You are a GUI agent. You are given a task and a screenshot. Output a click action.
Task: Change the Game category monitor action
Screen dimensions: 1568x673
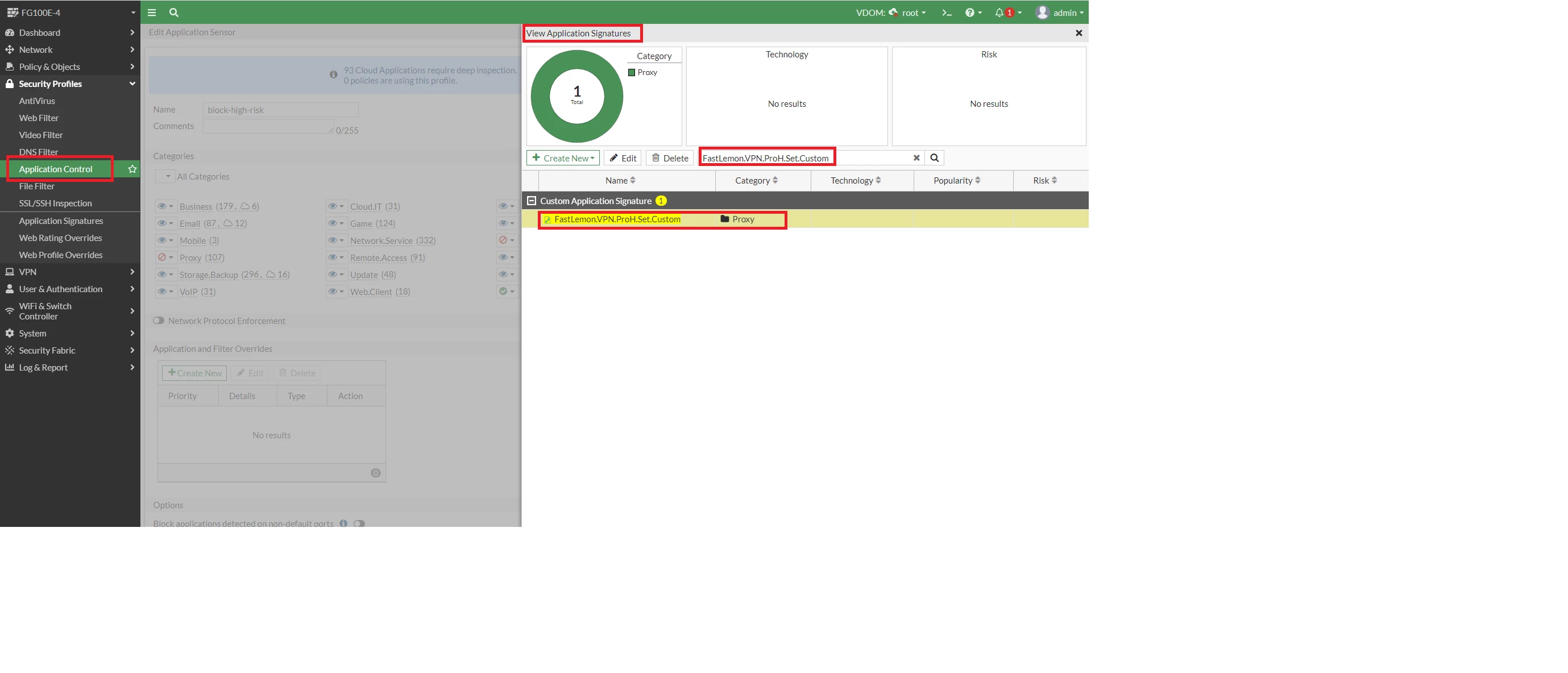336,223
